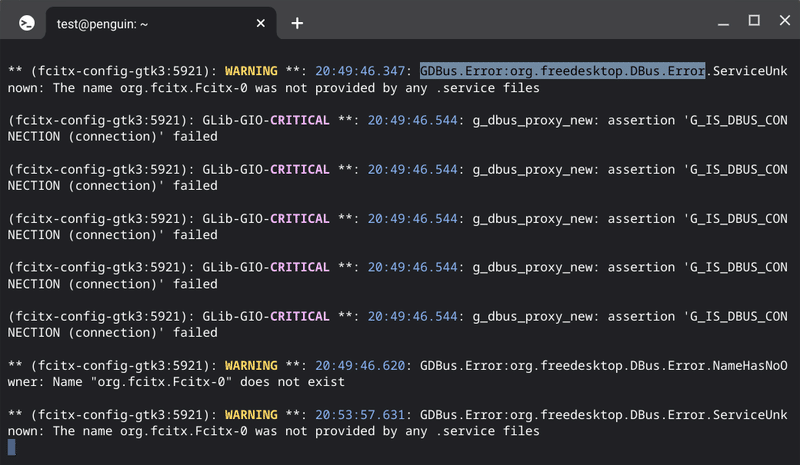Click the timestamp 20:49:46.620
This screenshot has width=800, height=465.
coord(360,365)
